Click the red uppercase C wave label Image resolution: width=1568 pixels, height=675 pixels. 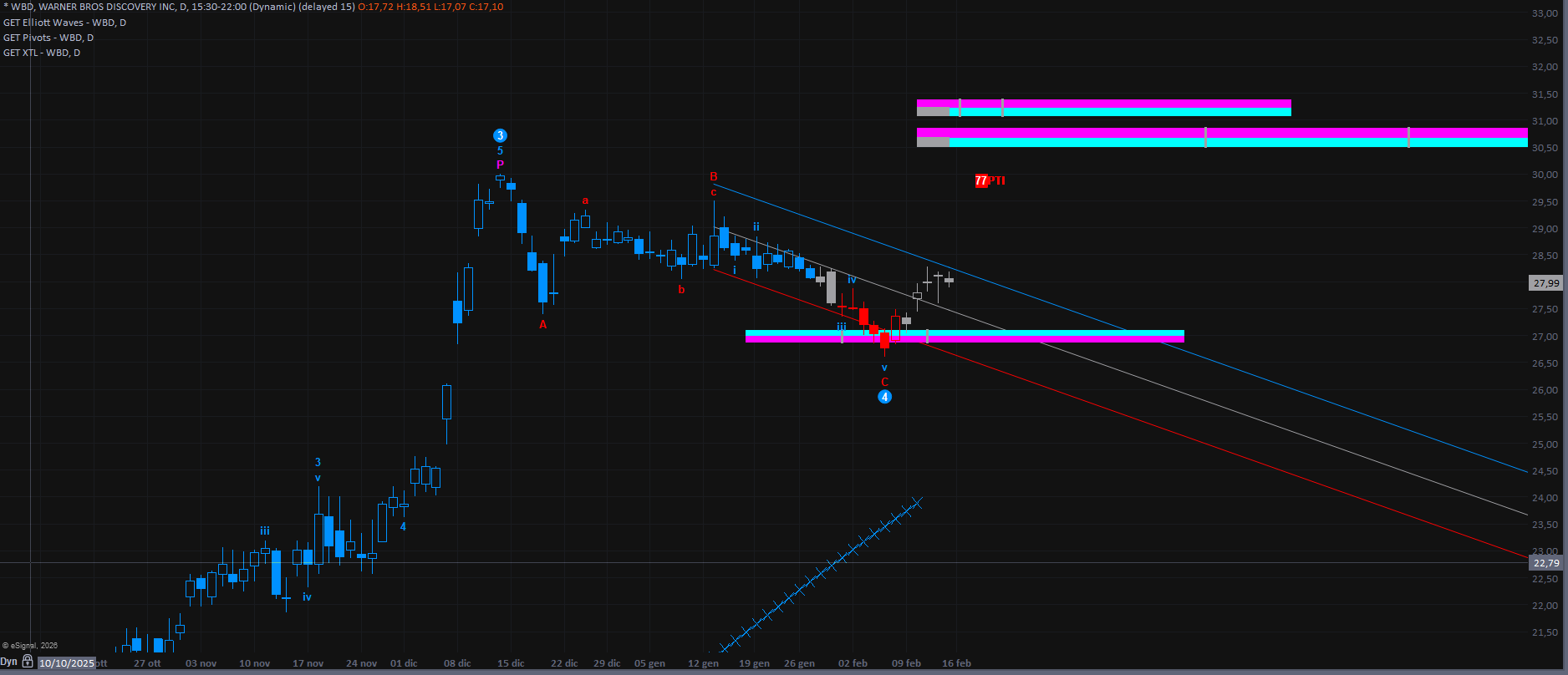(885, 382)
